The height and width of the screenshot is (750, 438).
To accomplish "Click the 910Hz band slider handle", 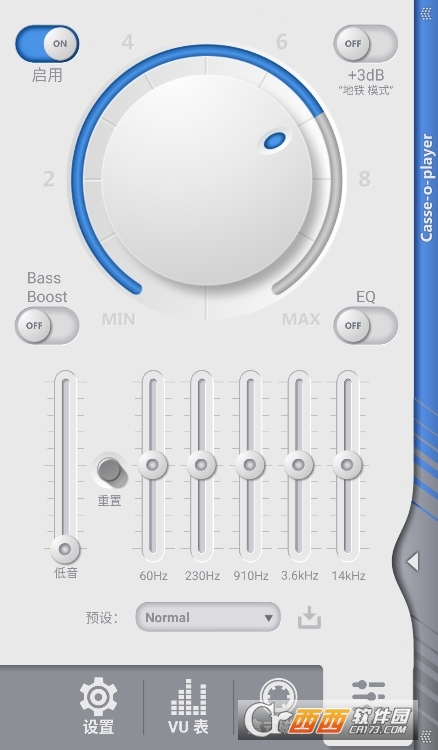I will pyautogui.click(x=250, y=464).
